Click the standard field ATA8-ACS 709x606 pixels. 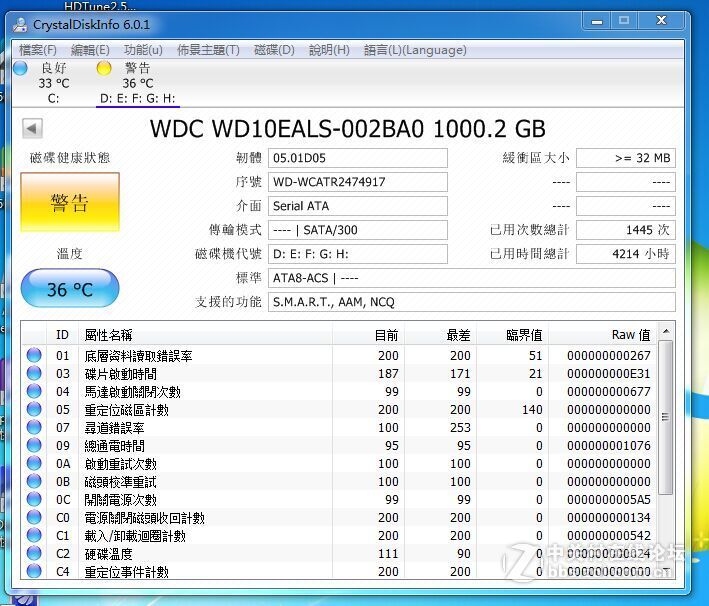coord(472,278)
